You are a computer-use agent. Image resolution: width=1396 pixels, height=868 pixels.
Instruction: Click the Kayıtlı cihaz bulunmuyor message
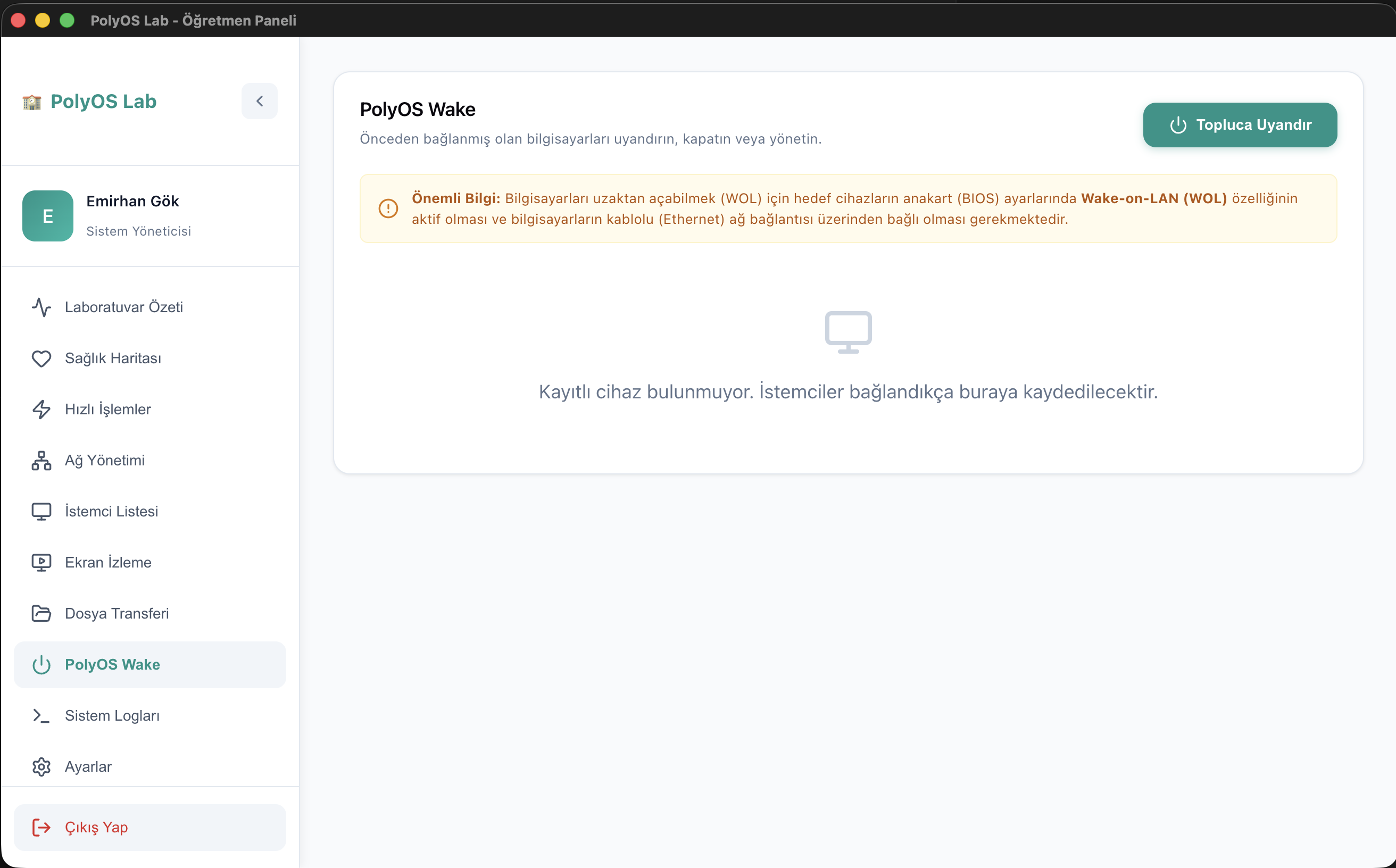pyautogui.click(x=848, y=391)
